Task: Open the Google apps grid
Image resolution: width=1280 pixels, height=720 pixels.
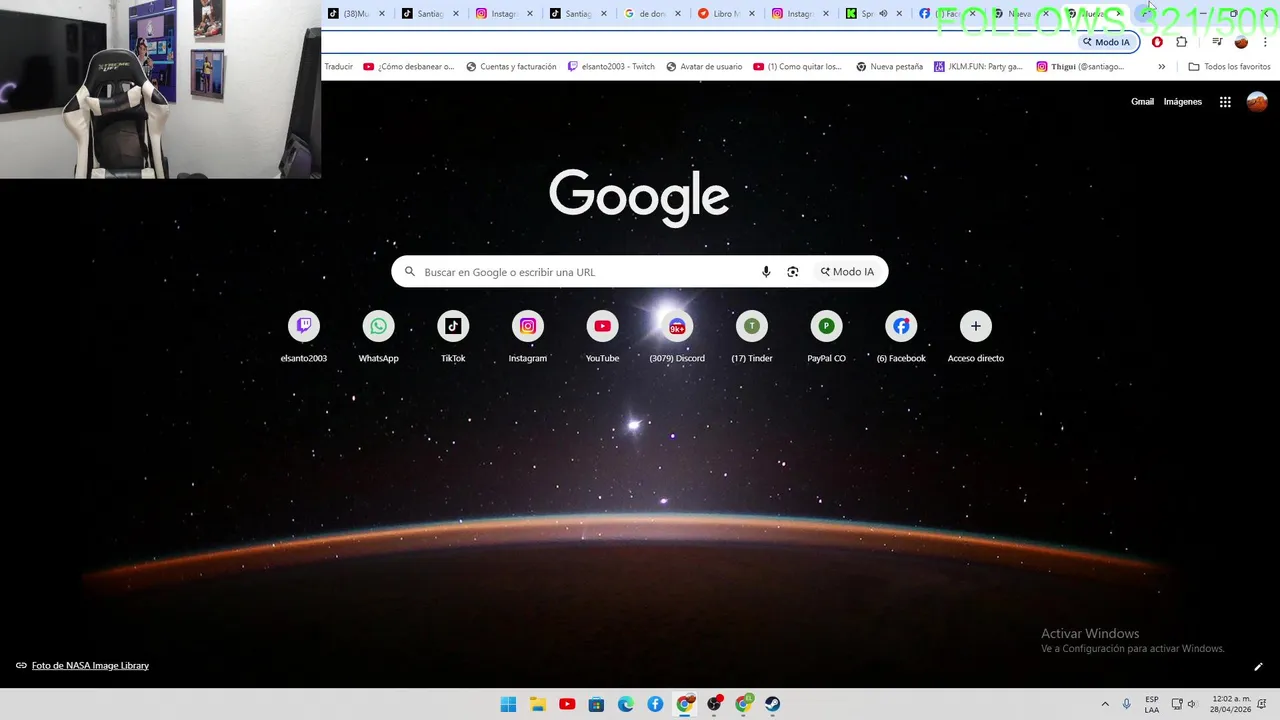Action: click(1225, 102)
